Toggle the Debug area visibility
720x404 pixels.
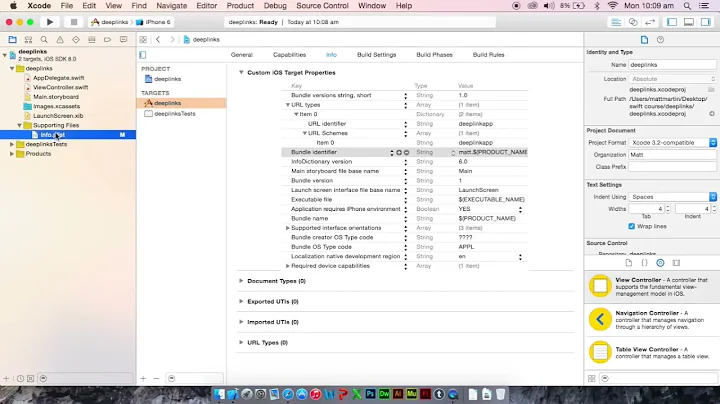689,22
